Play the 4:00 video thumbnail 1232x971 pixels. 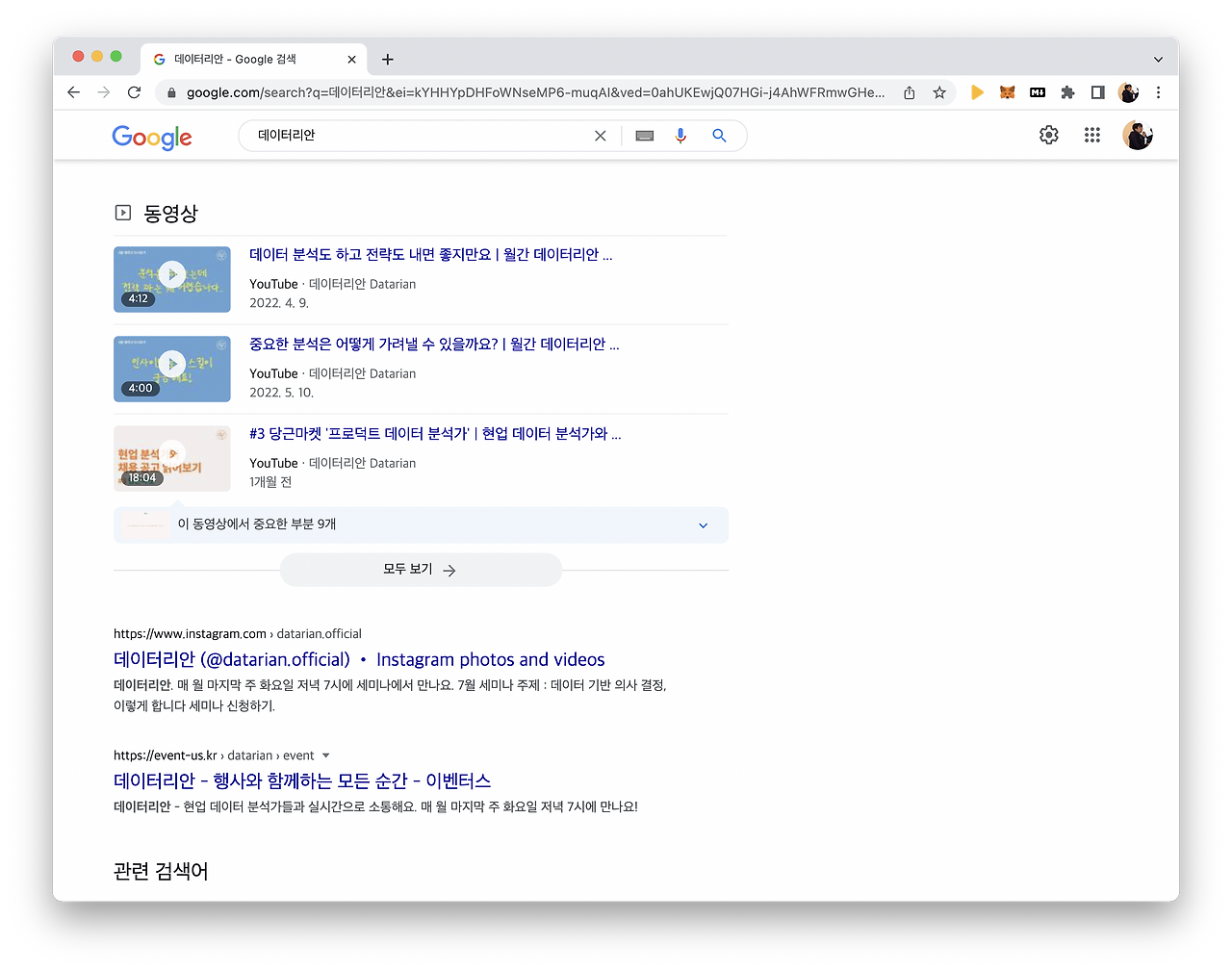pyautogui.click(x=172, y=369)
